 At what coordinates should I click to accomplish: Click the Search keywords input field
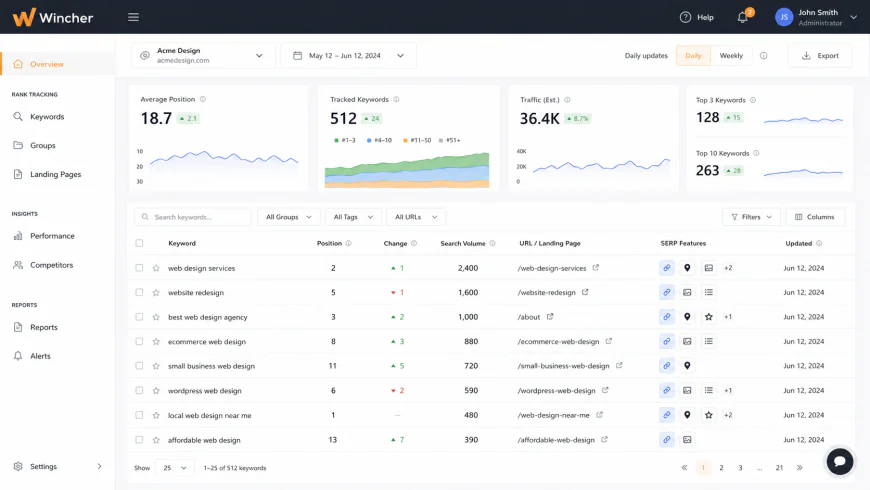(x=193, y=217)
